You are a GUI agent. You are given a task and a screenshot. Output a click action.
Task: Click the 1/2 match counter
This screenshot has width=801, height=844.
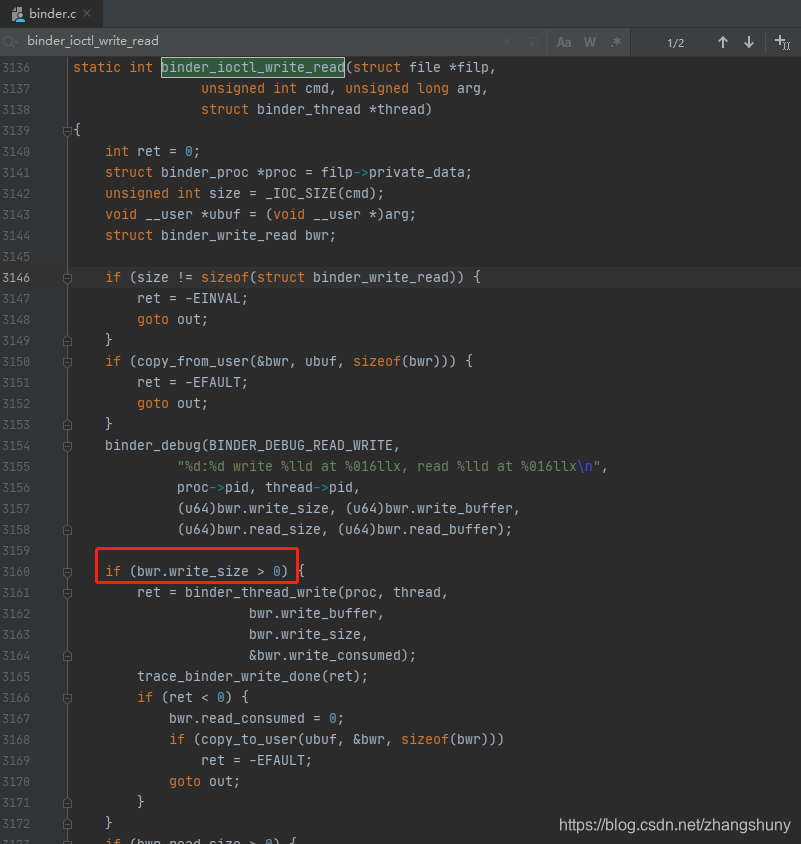(676, 43)
